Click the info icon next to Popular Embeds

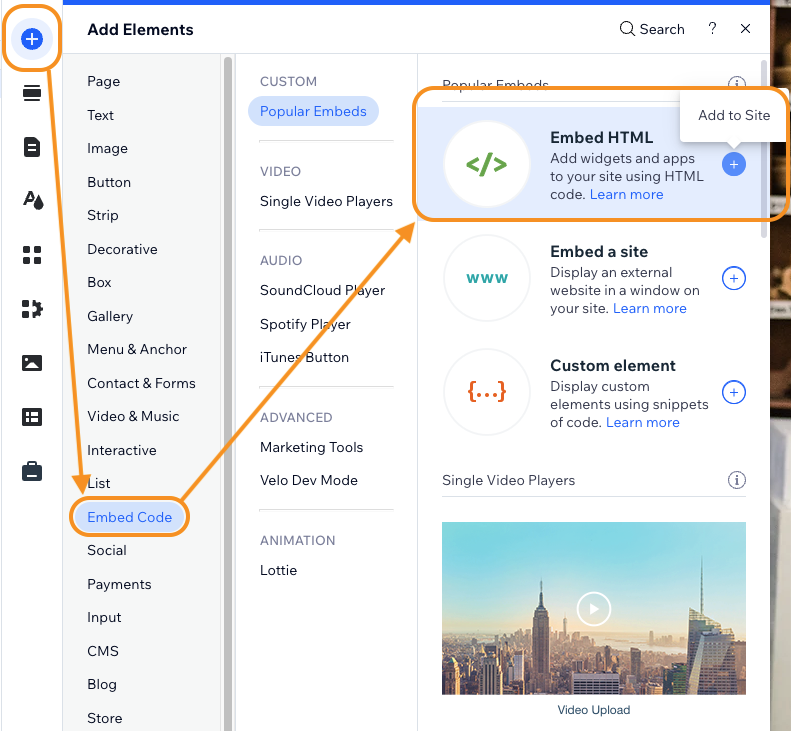(737, 84)
